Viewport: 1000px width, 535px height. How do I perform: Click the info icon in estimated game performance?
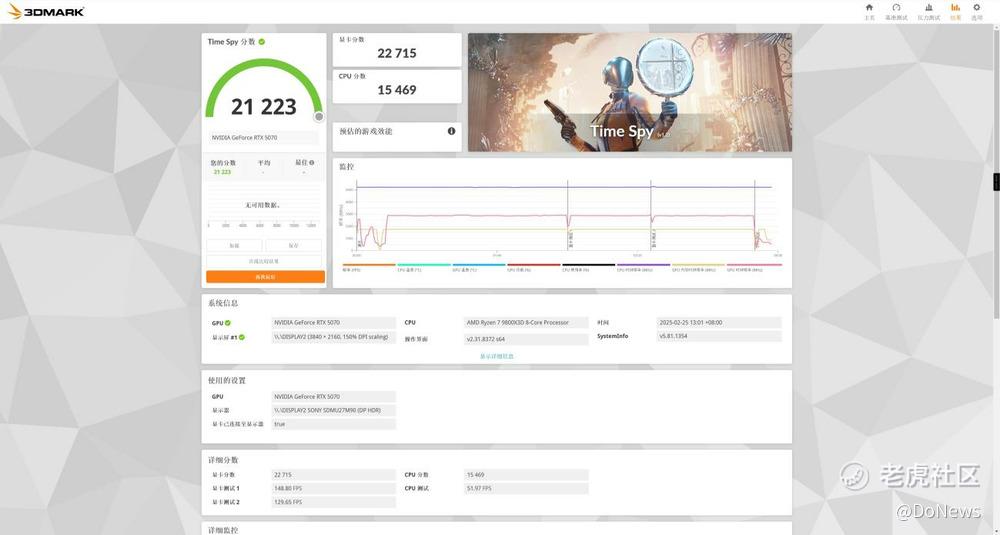[452, 131]
